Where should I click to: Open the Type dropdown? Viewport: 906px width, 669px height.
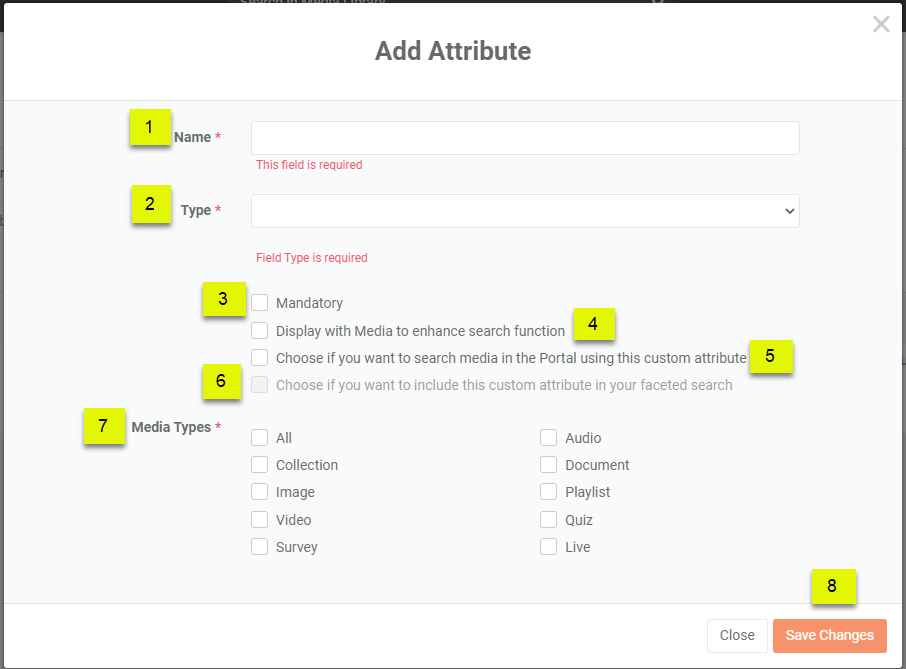[525, 211]
